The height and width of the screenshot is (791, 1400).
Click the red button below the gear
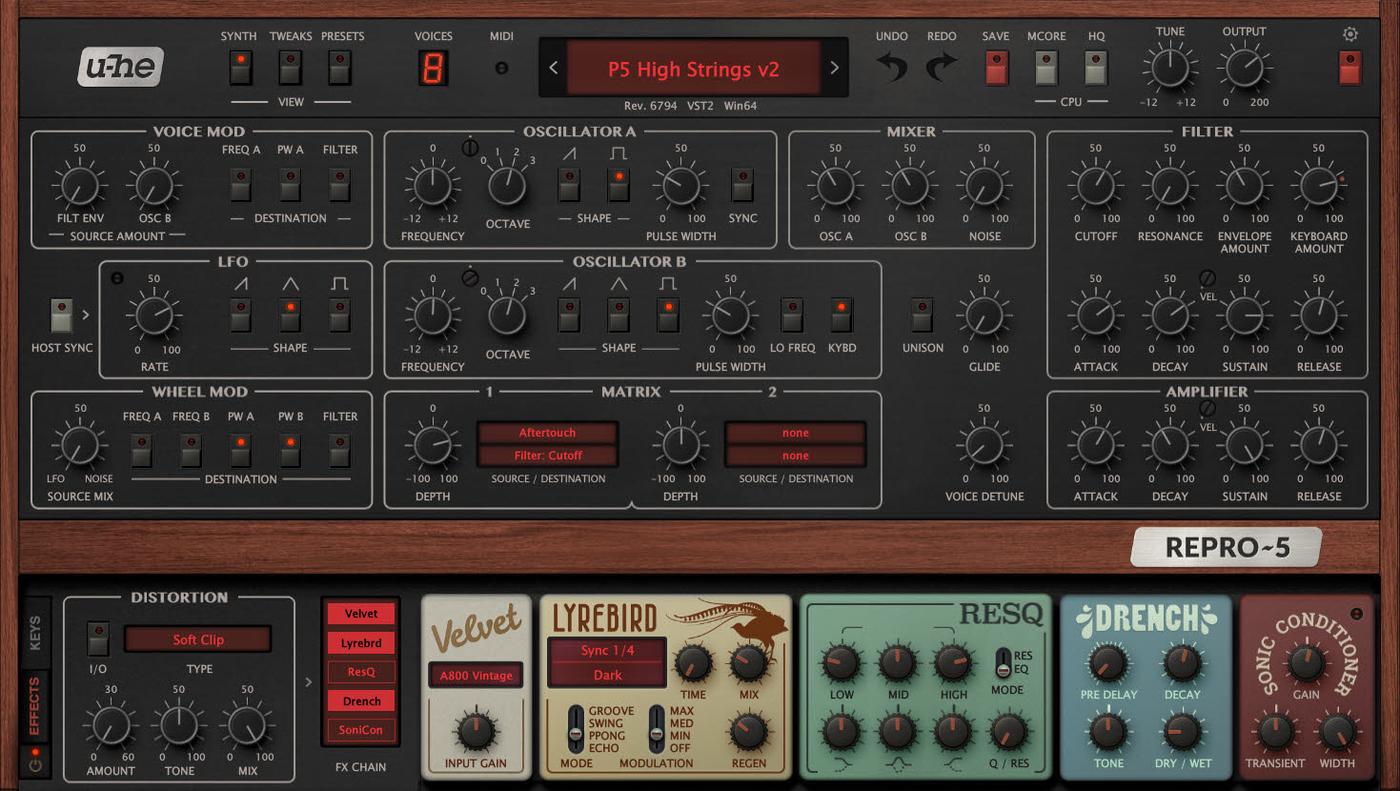(1350, 68)
